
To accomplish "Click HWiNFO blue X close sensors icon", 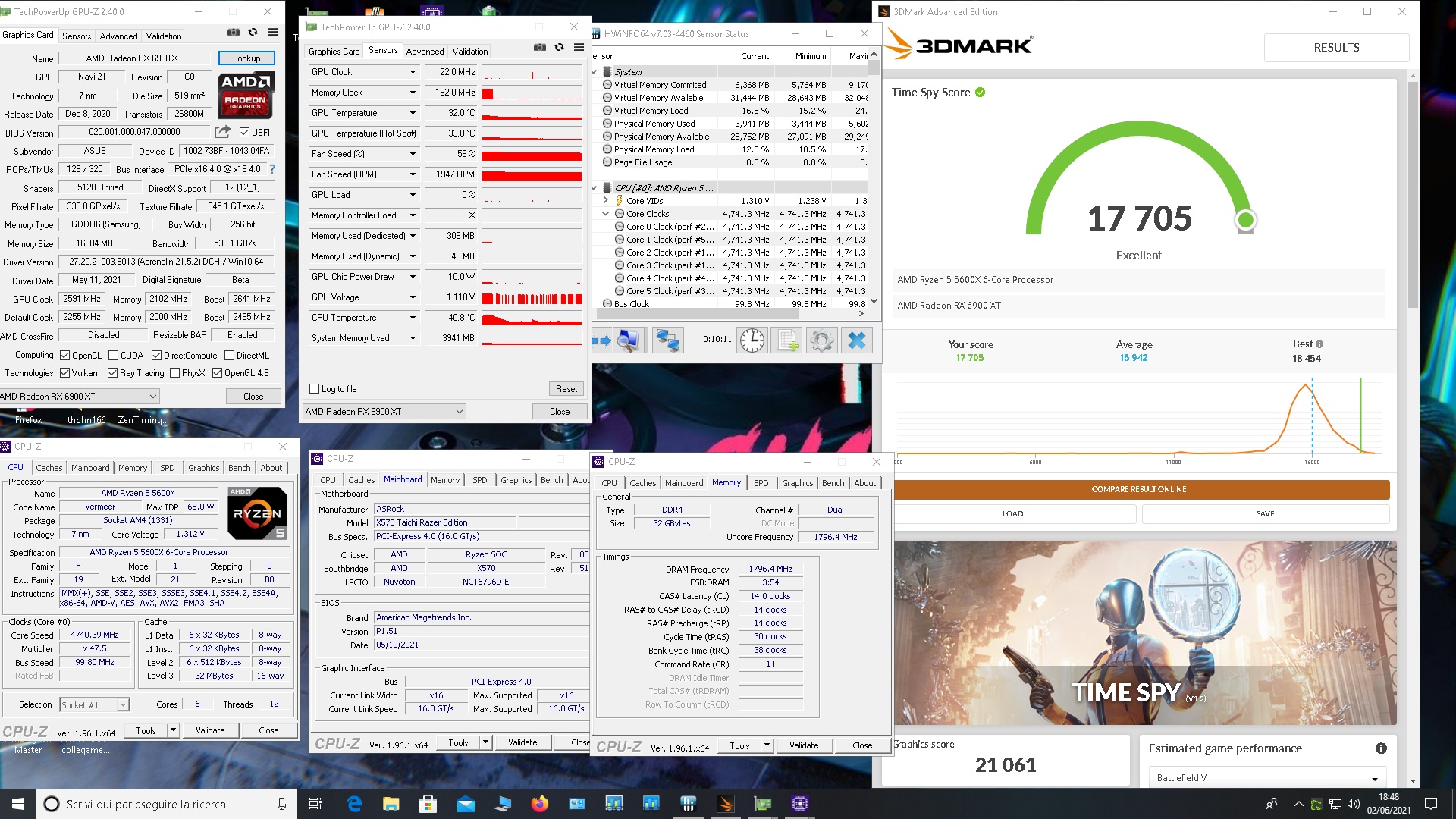I will click(x=857, y=340).
